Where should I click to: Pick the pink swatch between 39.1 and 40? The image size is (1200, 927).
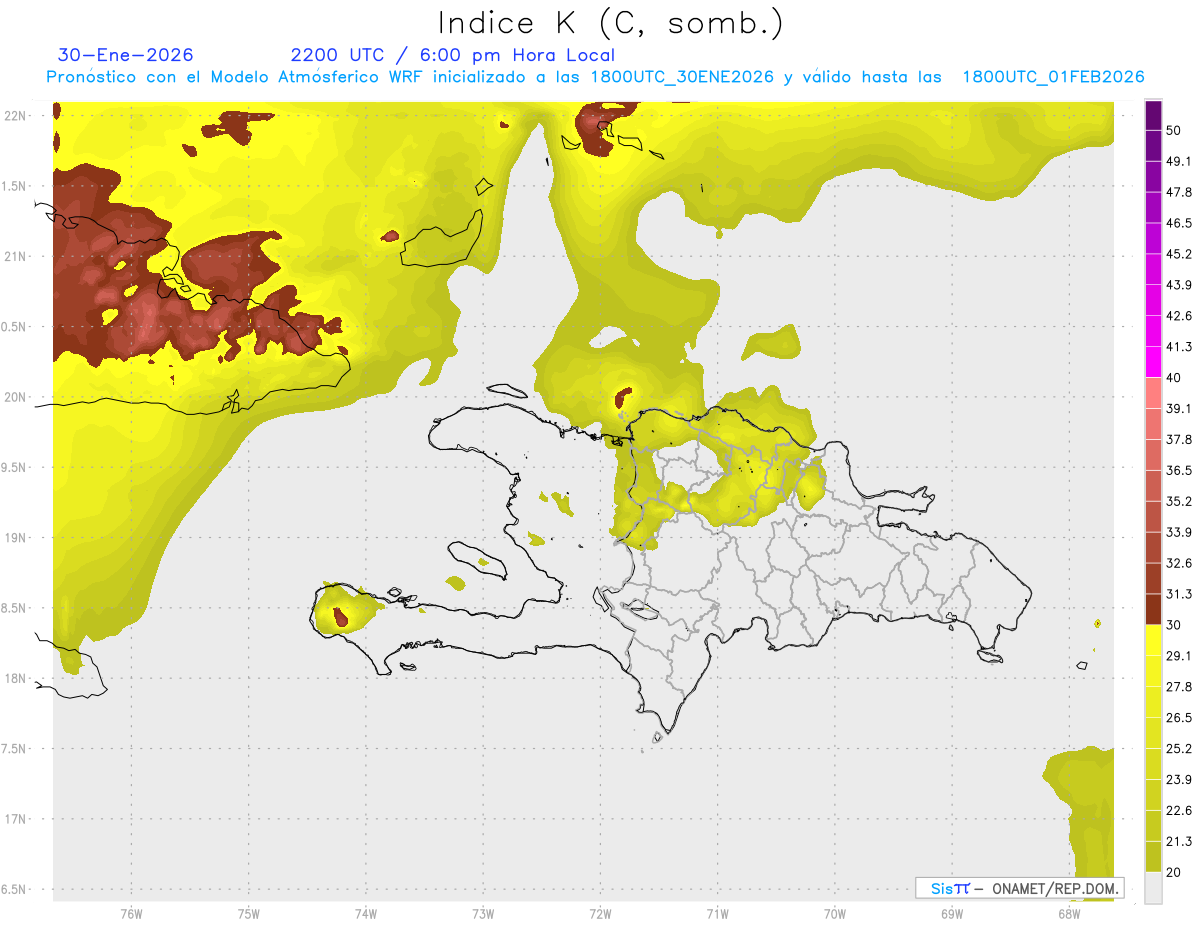(1153, 393)
